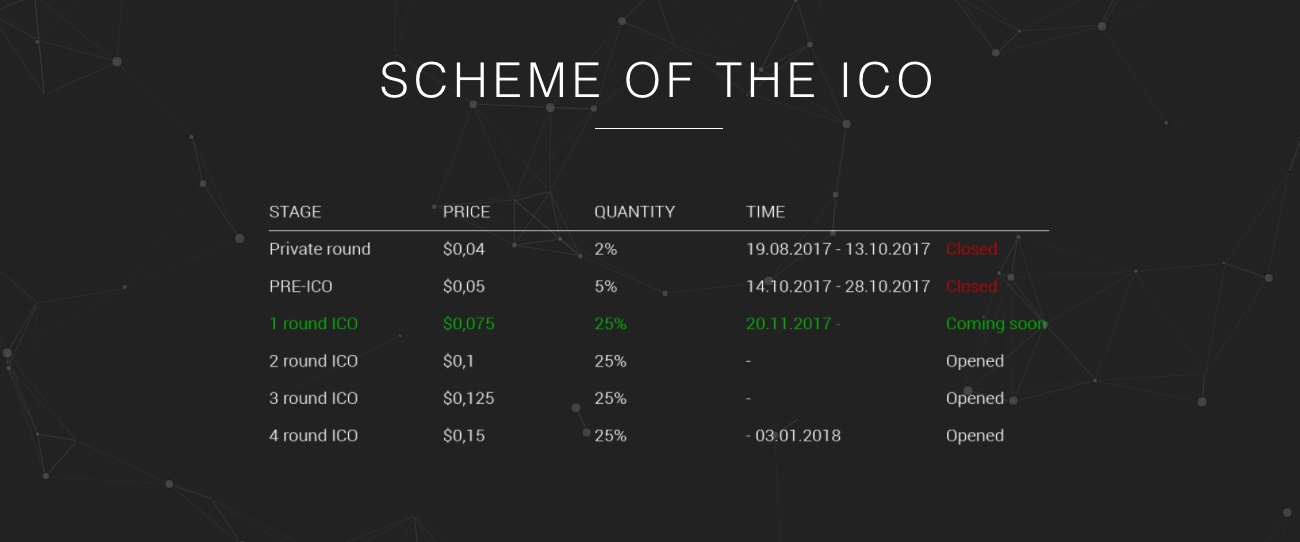This screenshot has height=542, width=1300.
Task: Select the 20.11.2017 start date
Action: [786, 324]
